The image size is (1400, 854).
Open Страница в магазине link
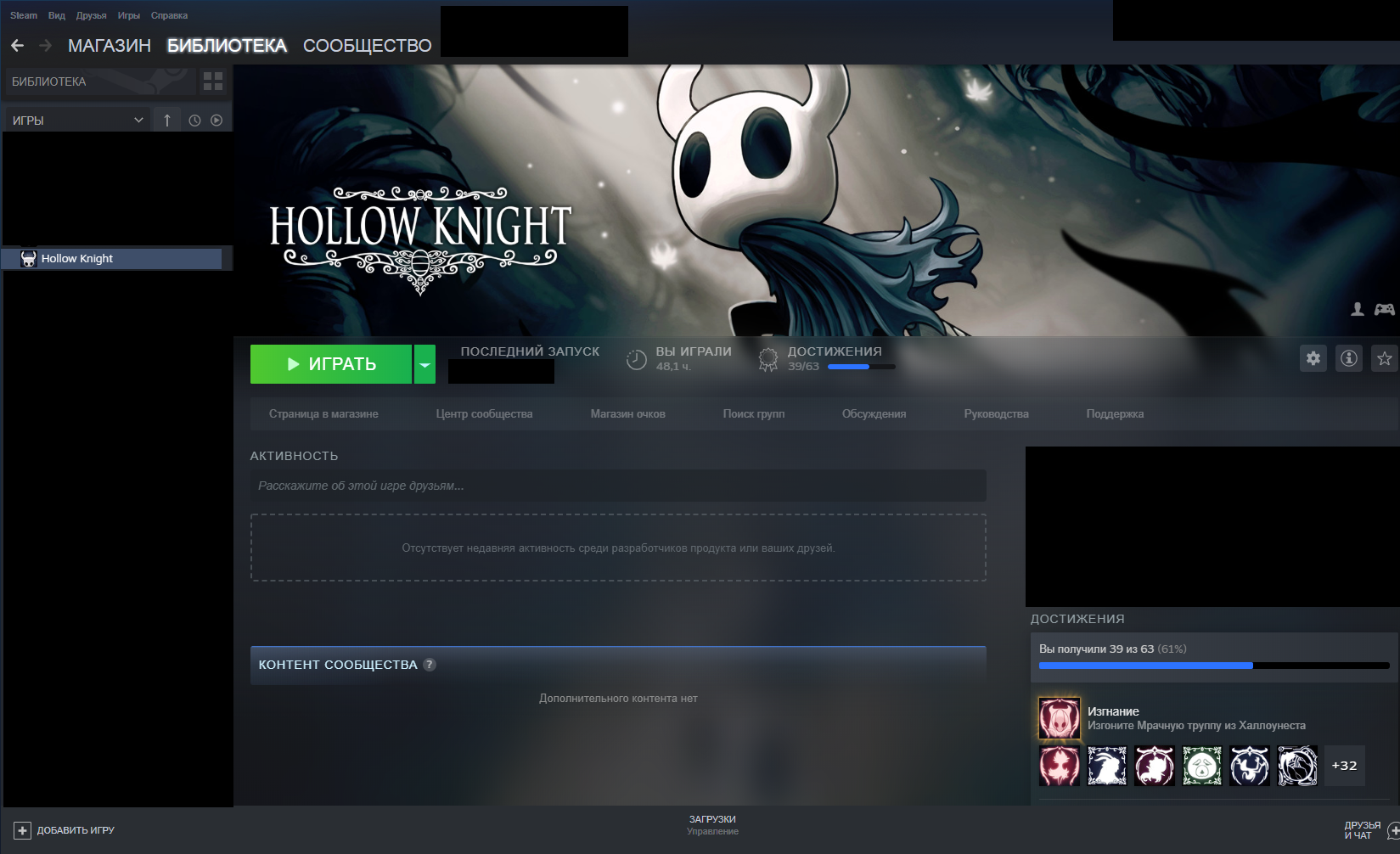323,414
